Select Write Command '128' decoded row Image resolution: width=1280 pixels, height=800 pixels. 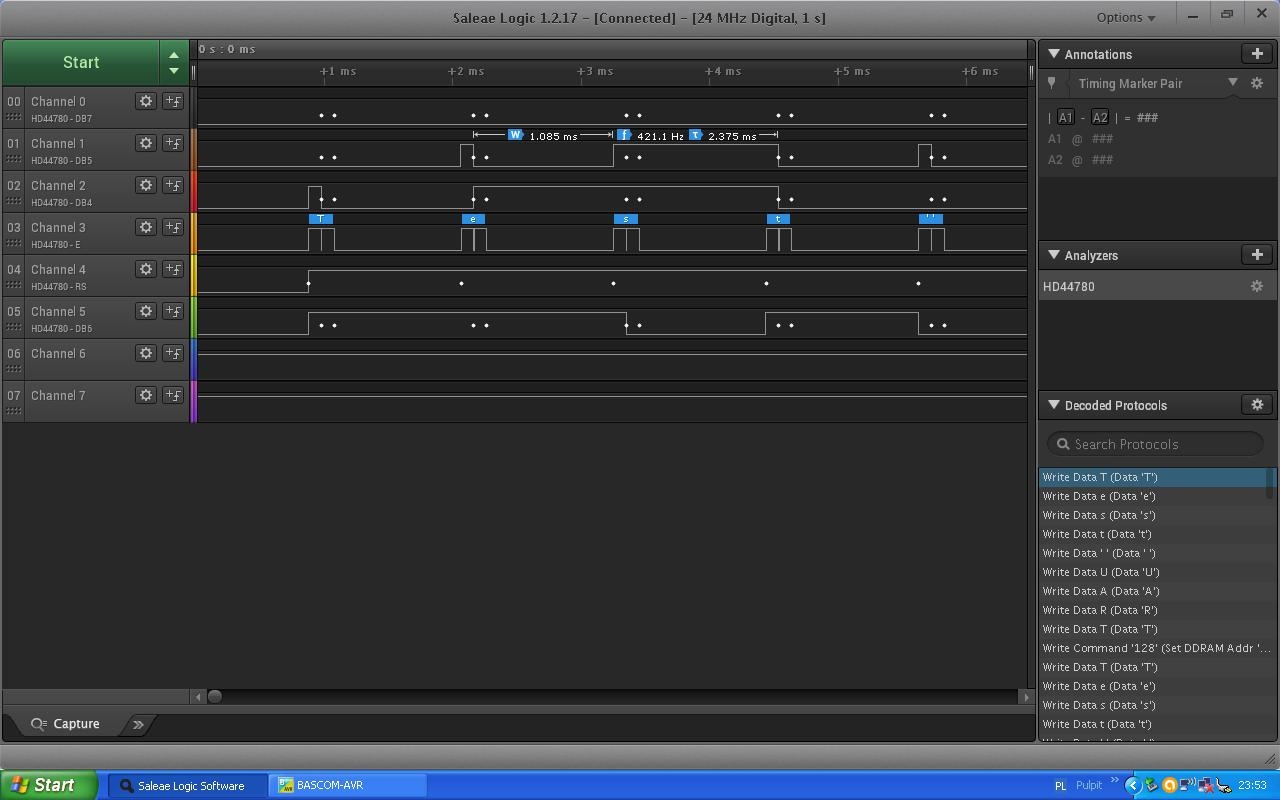[x=1153, y=648]
